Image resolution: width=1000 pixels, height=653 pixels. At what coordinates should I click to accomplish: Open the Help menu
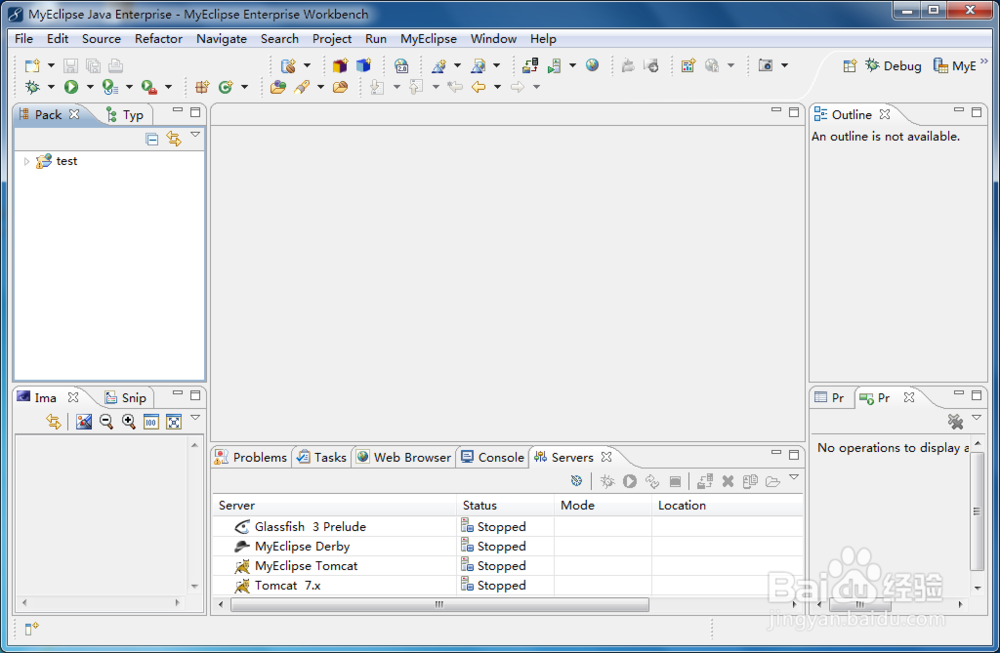[x=543, y=39]
